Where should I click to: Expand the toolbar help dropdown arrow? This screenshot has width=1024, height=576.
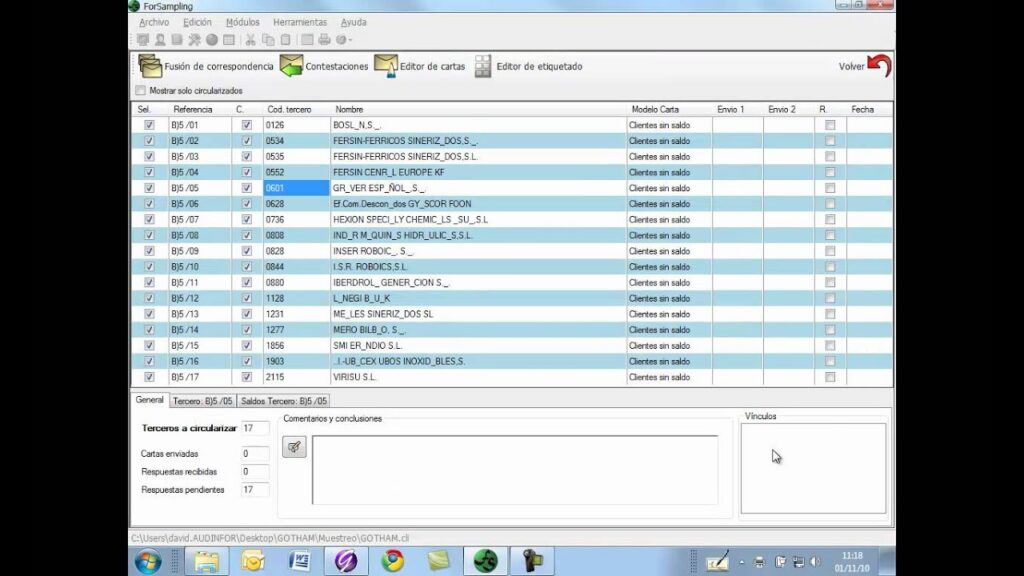coord(350,40)
